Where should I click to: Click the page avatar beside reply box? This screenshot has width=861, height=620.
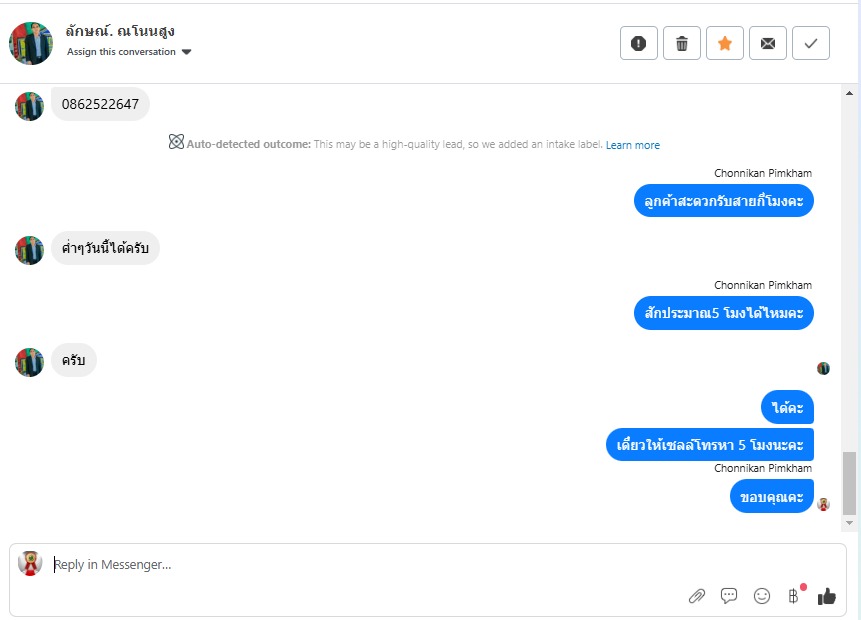(x=30, y=563)
